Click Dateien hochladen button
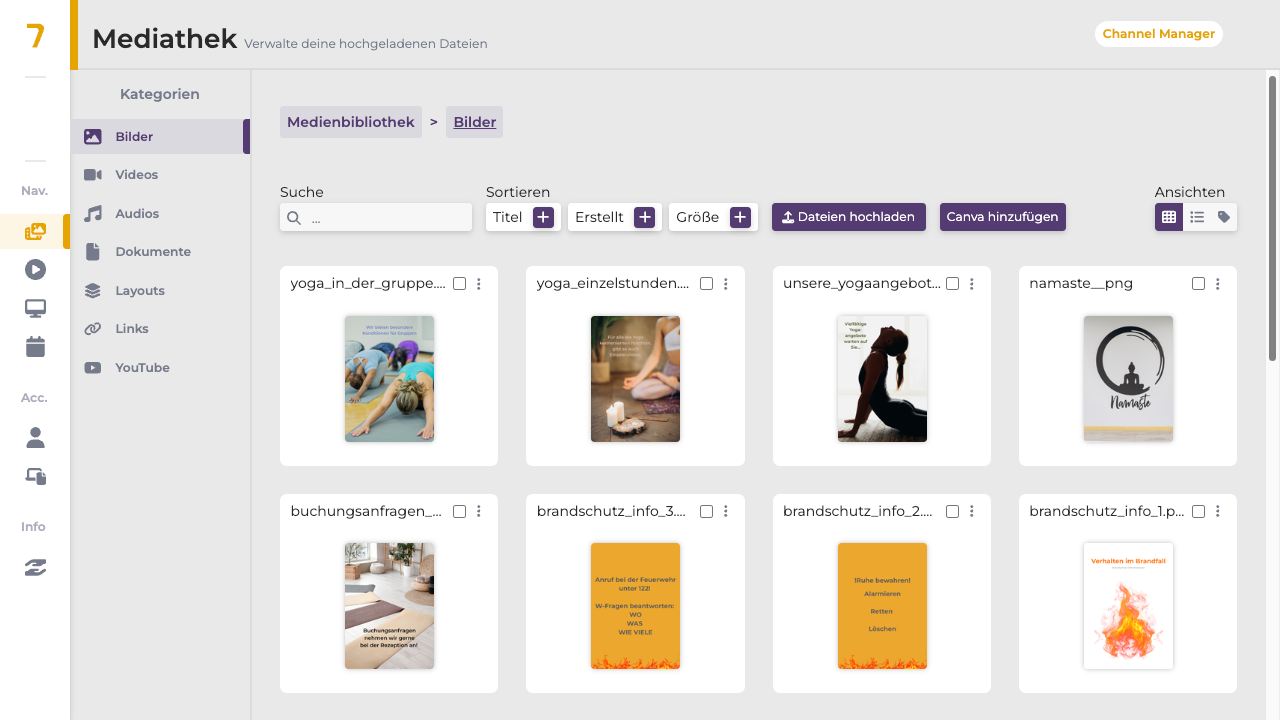The height and width of the screenshot is (720, 1280). 849,217
